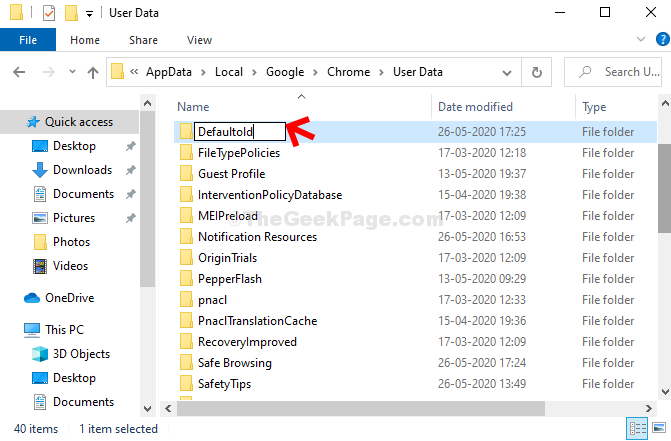The width and height of the screenshot is (671, 441).
Task: Click the Search User Data box
Action: coord(613,72)
